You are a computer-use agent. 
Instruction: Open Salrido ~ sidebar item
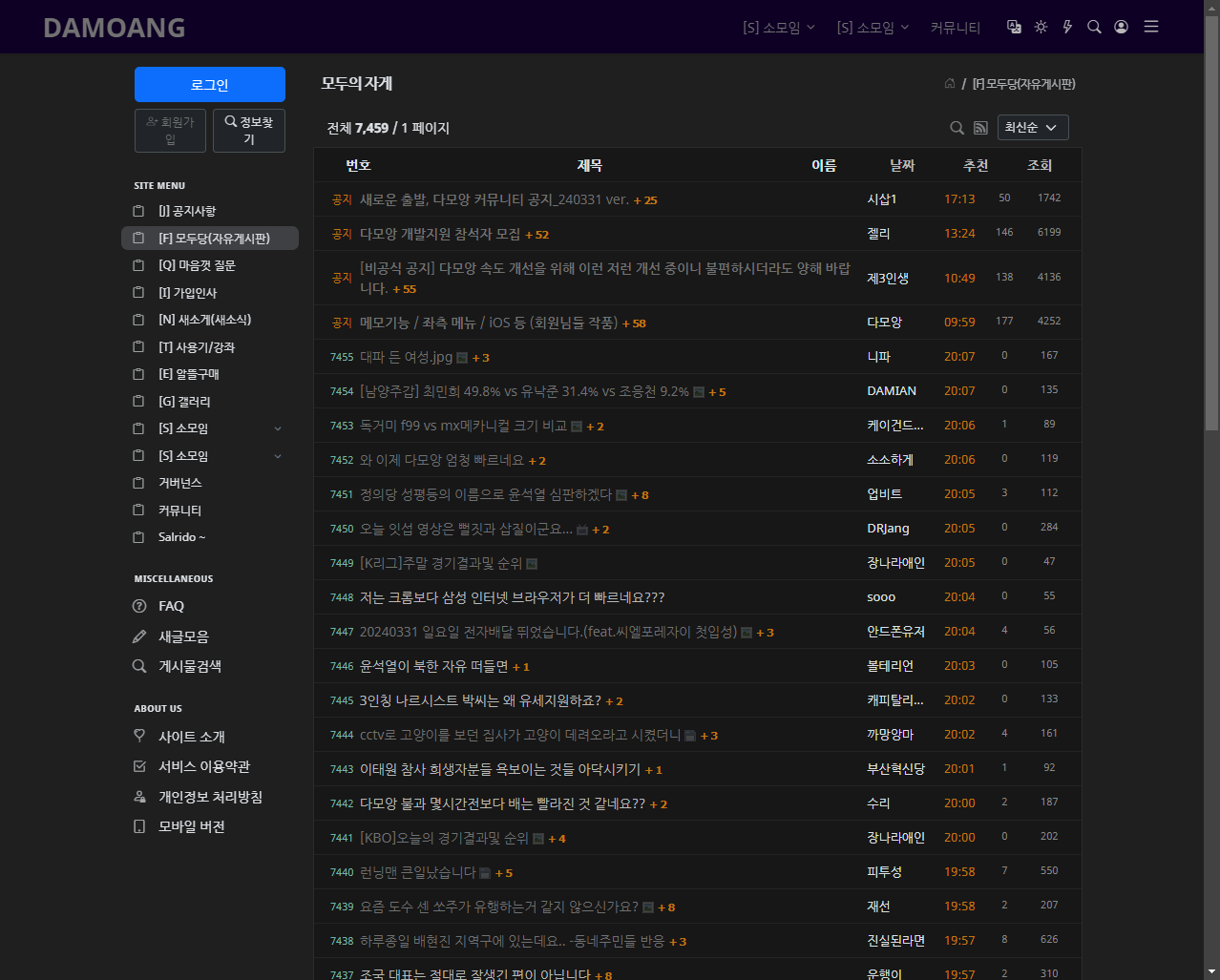click(181, 537)
